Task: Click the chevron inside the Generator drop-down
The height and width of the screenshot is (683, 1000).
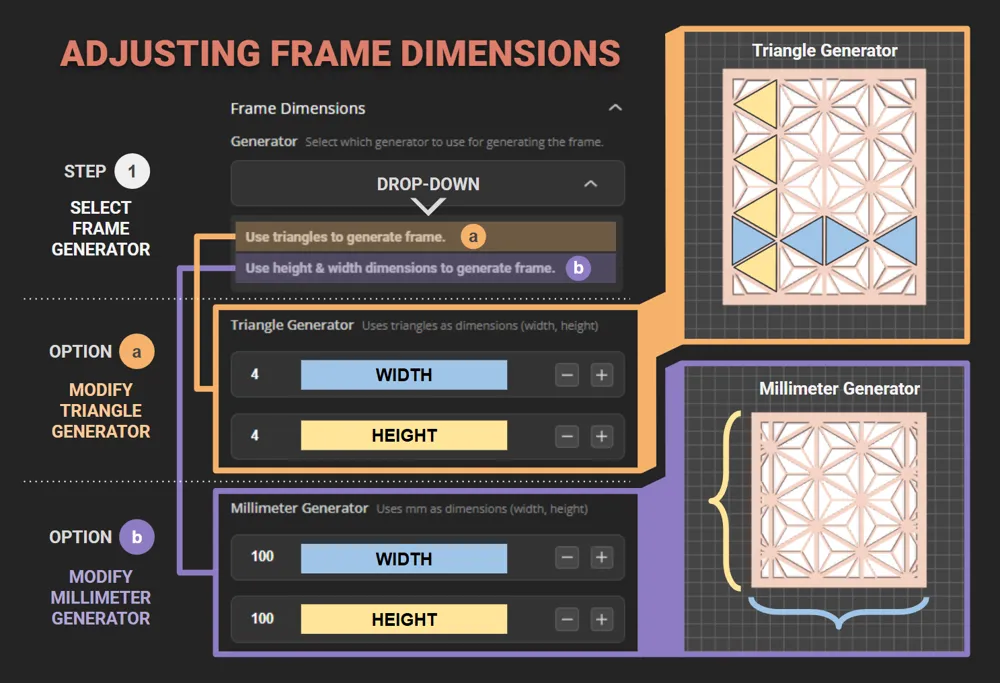Action: coord(591,184)
